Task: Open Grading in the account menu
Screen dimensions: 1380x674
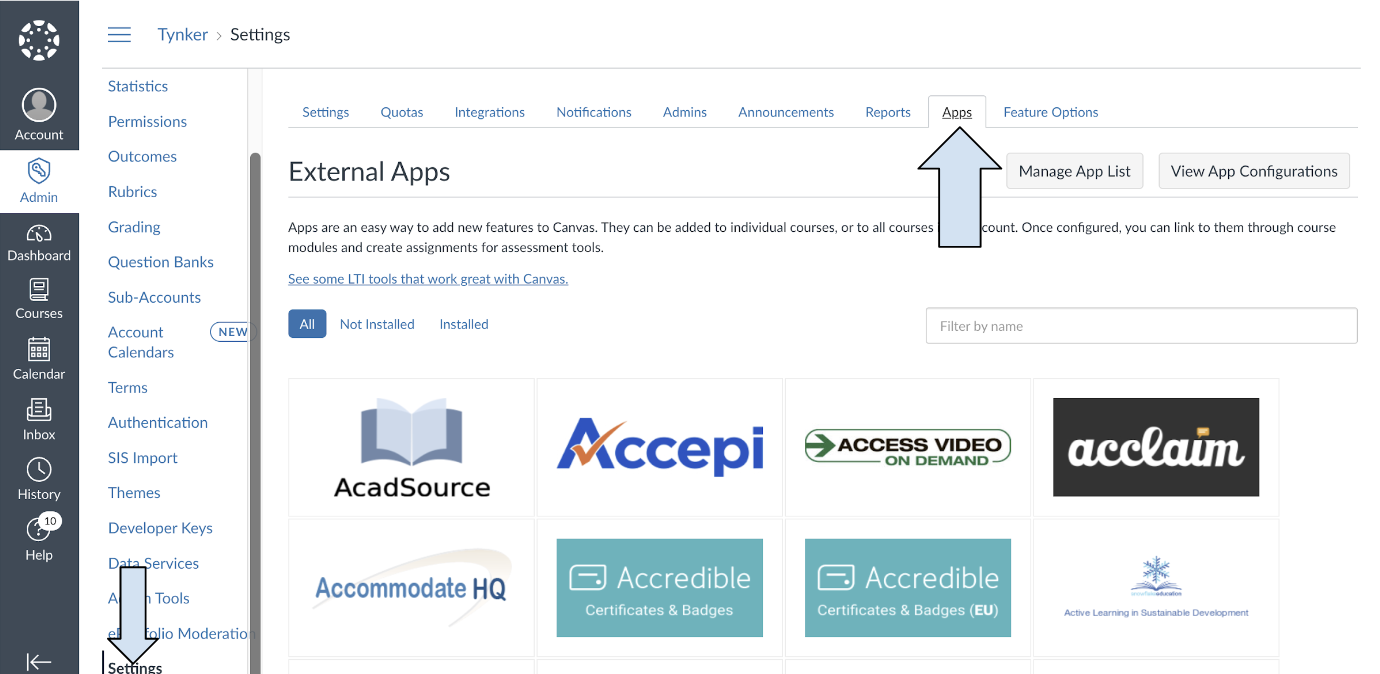Action: 134,227
